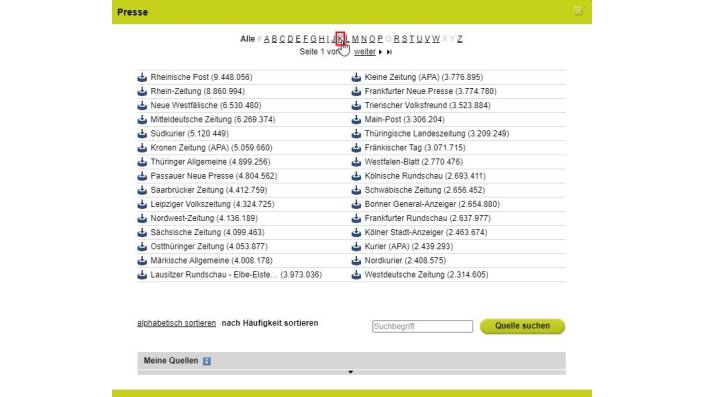Click the icon beside Frankfurter Neue Presse
705x397 pixels.
pos(356,91)
